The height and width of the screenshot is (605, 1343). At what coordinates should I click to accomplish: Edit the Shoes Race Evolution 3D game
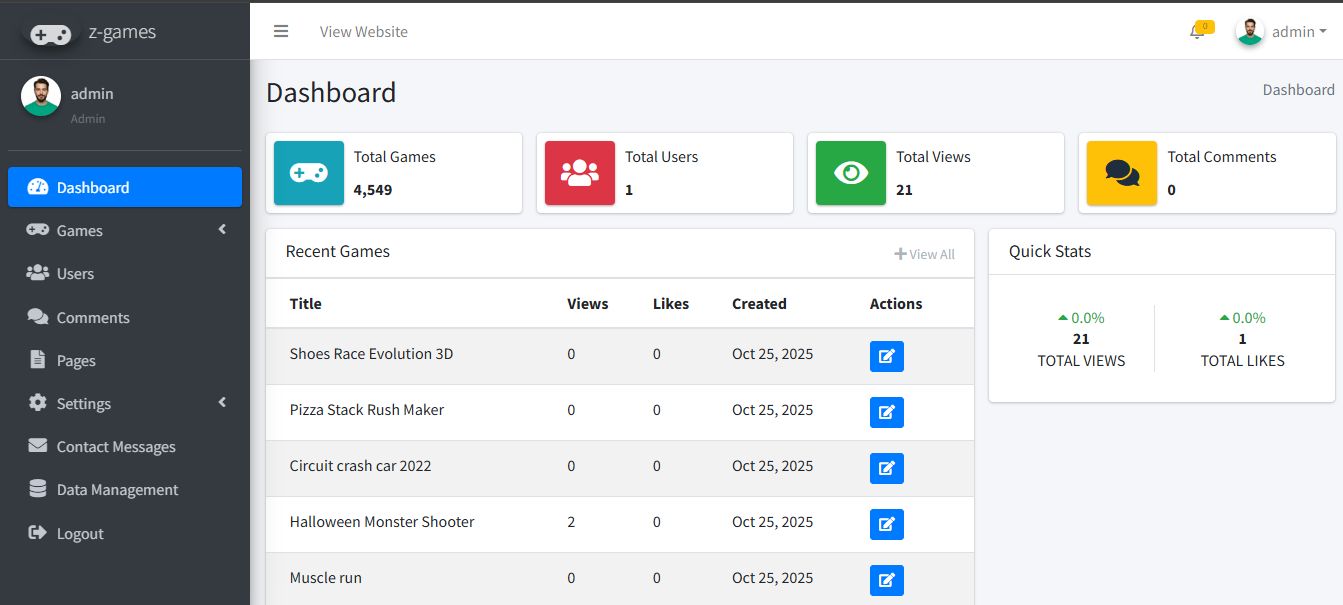click(886, 356)
